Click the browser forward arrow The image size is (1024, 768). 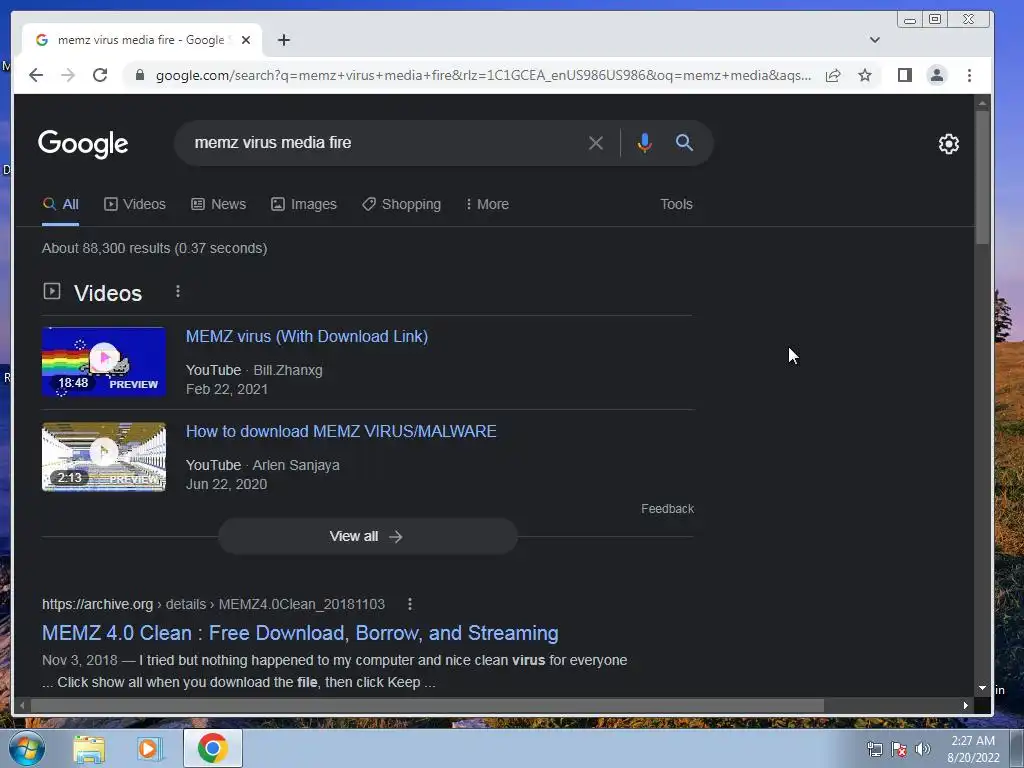(x=68, y=75)
